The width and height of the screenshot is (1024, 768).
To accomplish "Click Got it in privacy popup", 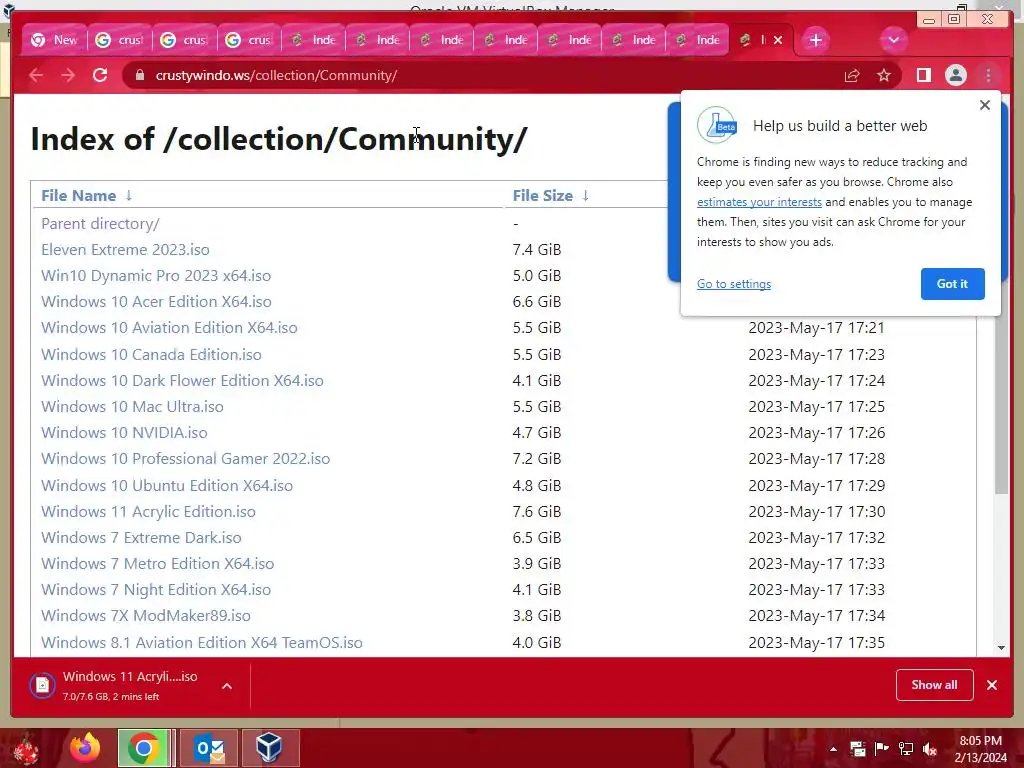I will tap(952, 284).
